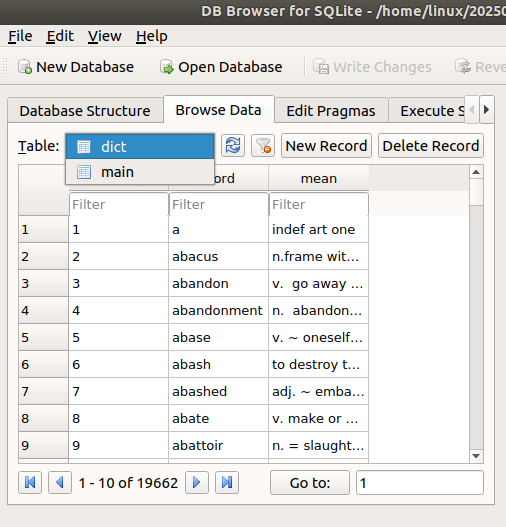Switch to the Database Structure tab
This screenshot has height=527, width=506.
point(85,111)
